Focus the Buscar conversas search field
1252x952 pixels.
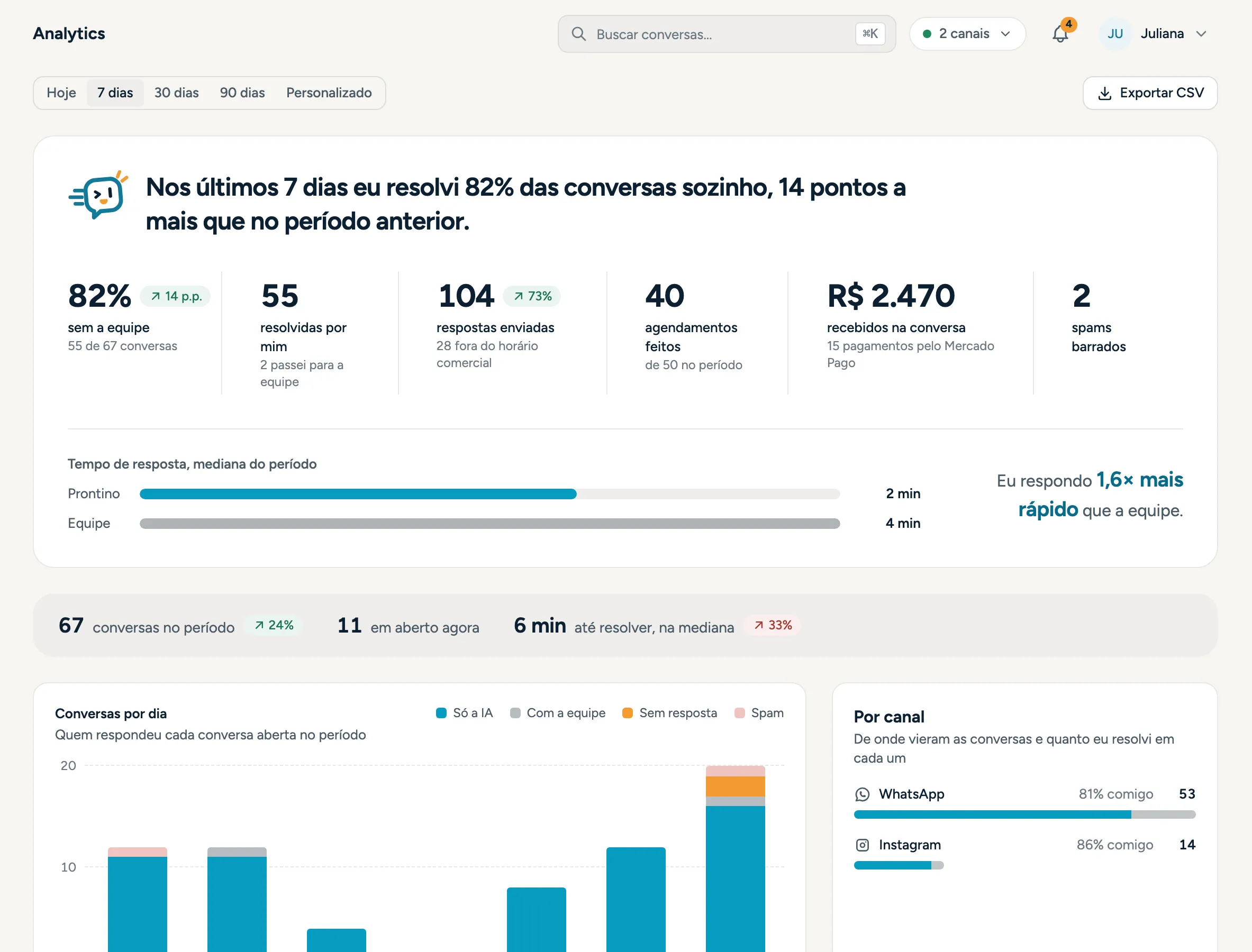pyautogui.click(x=727, y=34)
